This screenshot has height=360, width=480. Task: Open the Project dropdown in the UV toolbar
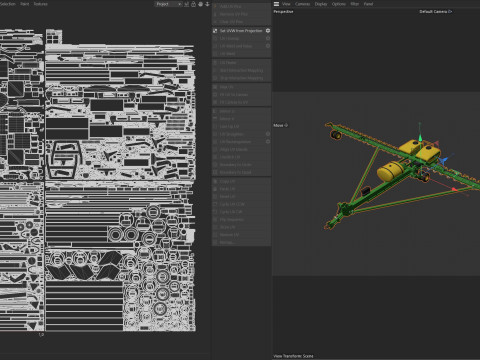point(168,4)
